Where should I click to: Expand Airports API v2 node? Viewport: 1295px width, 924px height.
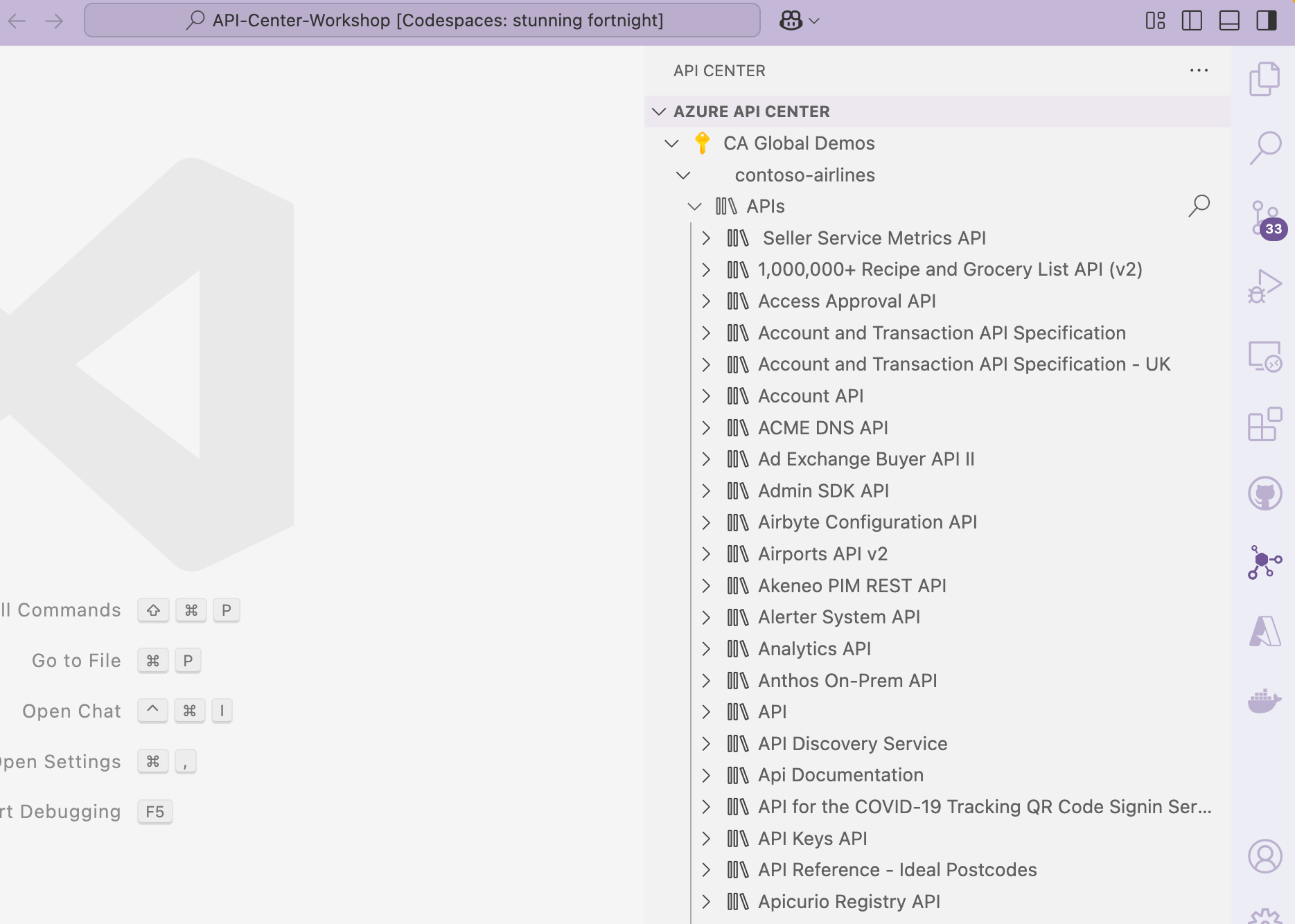click(x=705, y=554)
